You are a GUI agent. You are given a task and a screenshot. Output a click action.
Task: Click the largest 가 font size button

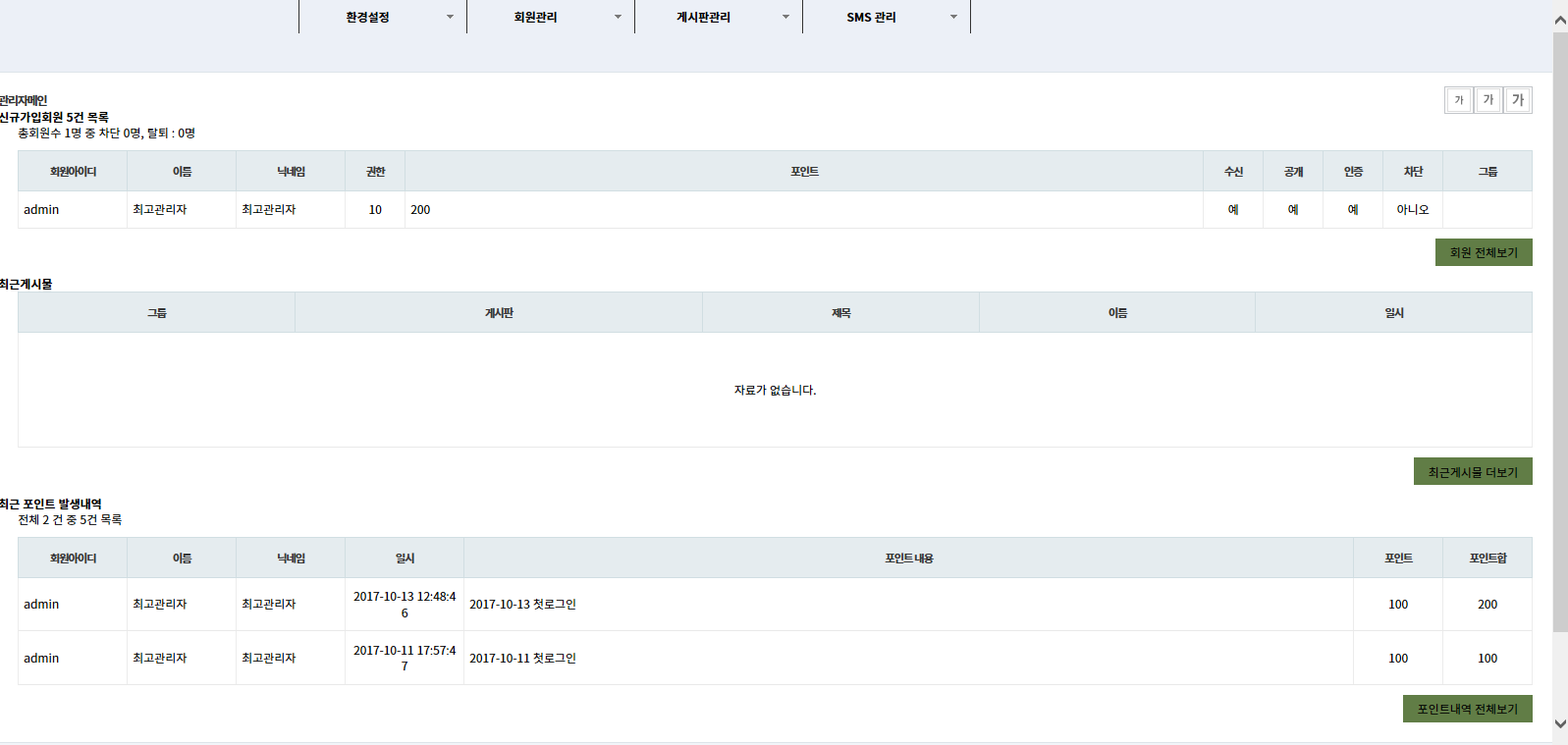[1518, 100]
